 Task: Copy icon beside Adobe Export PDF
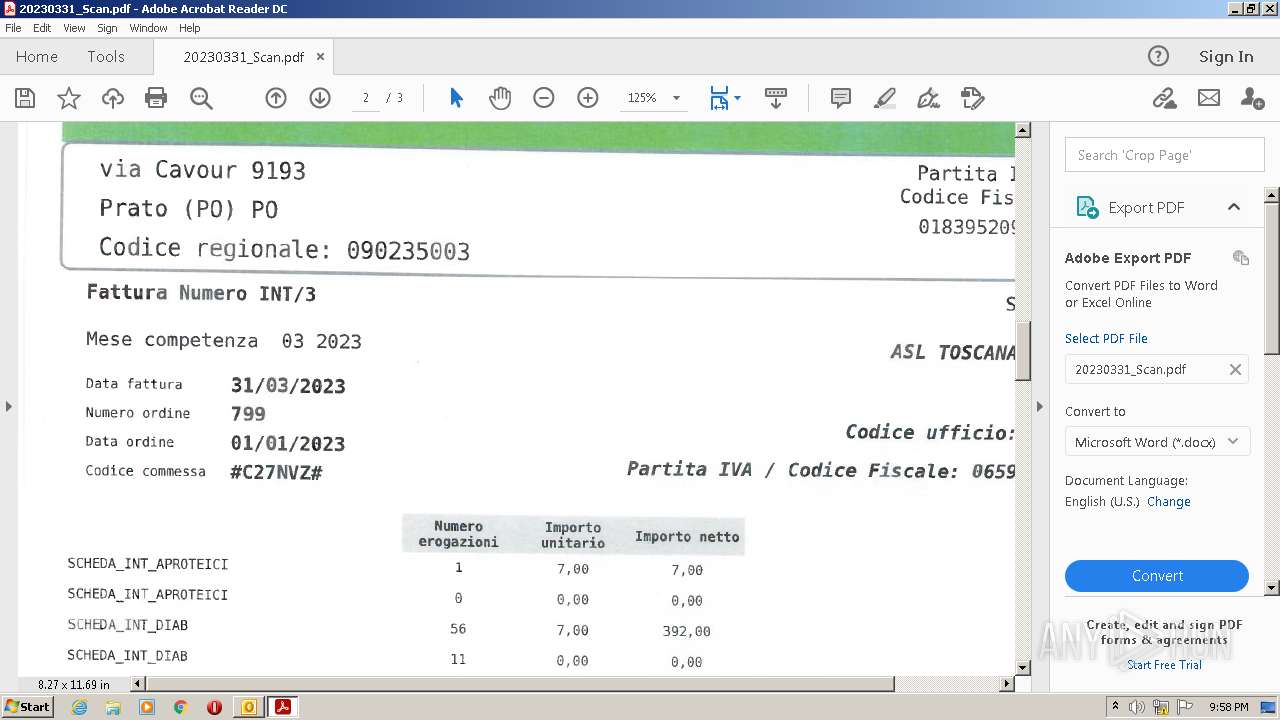click(x=1241, y=258)
